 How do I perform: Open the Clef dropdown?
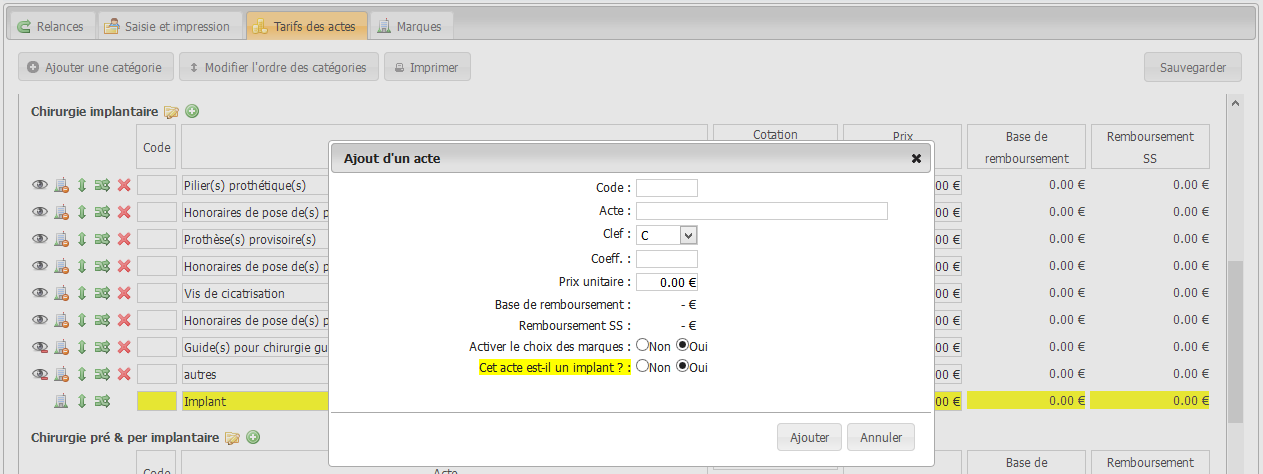pos(667,234)
